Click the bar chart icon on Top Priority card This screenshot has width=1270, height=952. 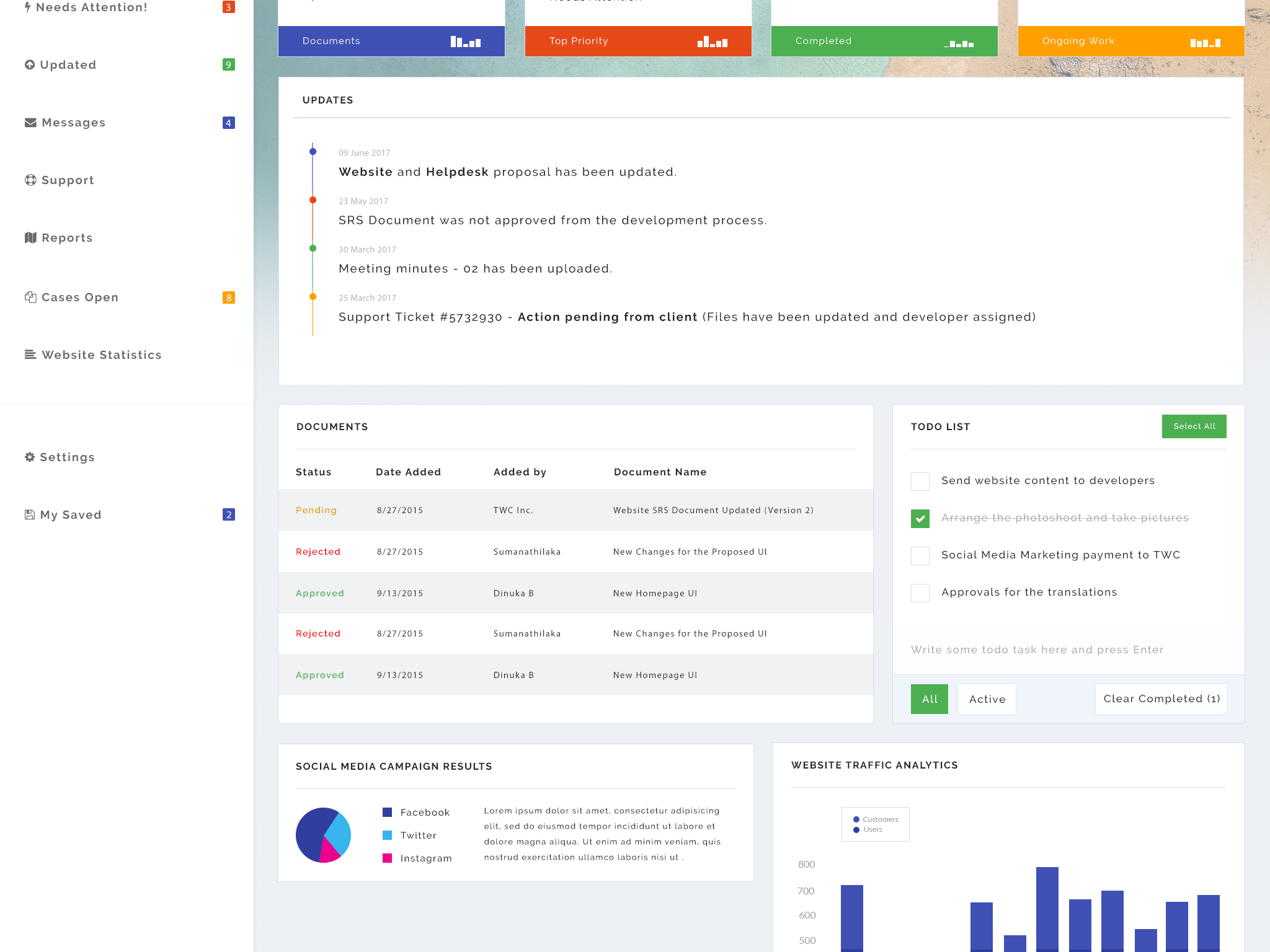pos(713,42)
